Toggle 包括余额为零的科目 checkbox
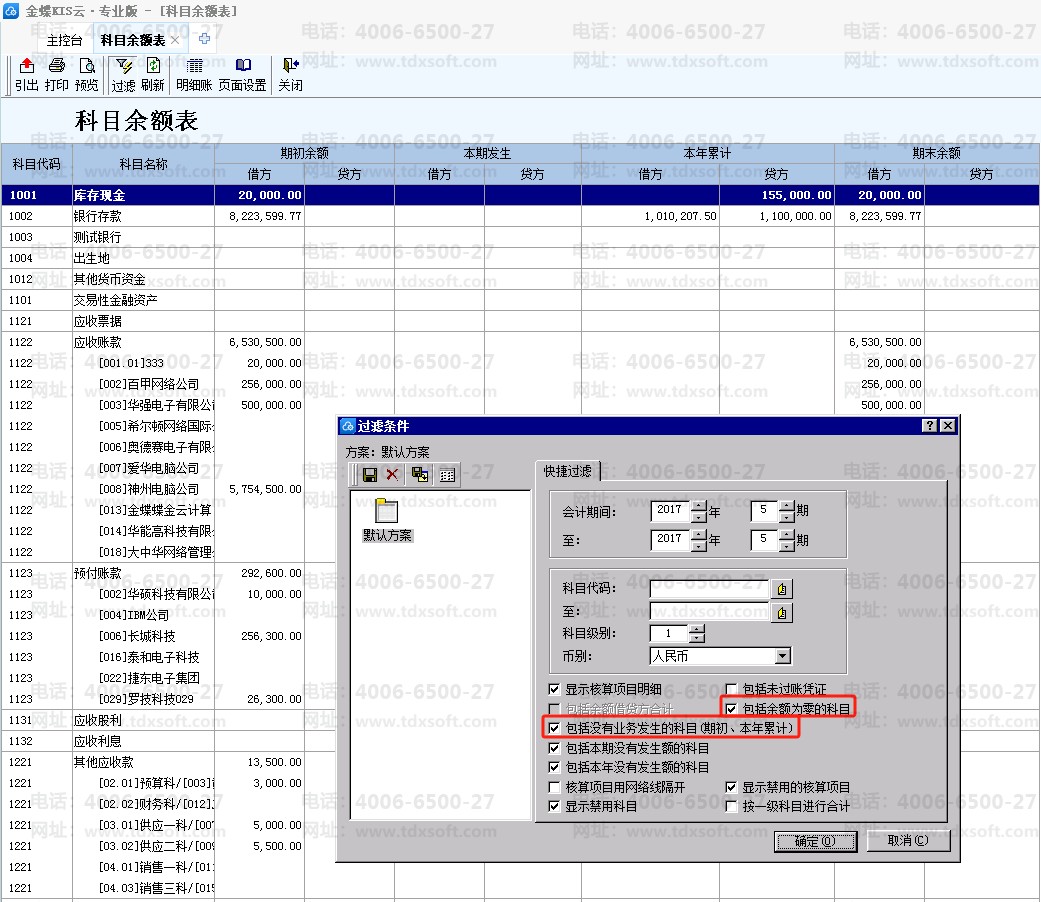Viewport: 1041px width, 902px height. (731, 709)
